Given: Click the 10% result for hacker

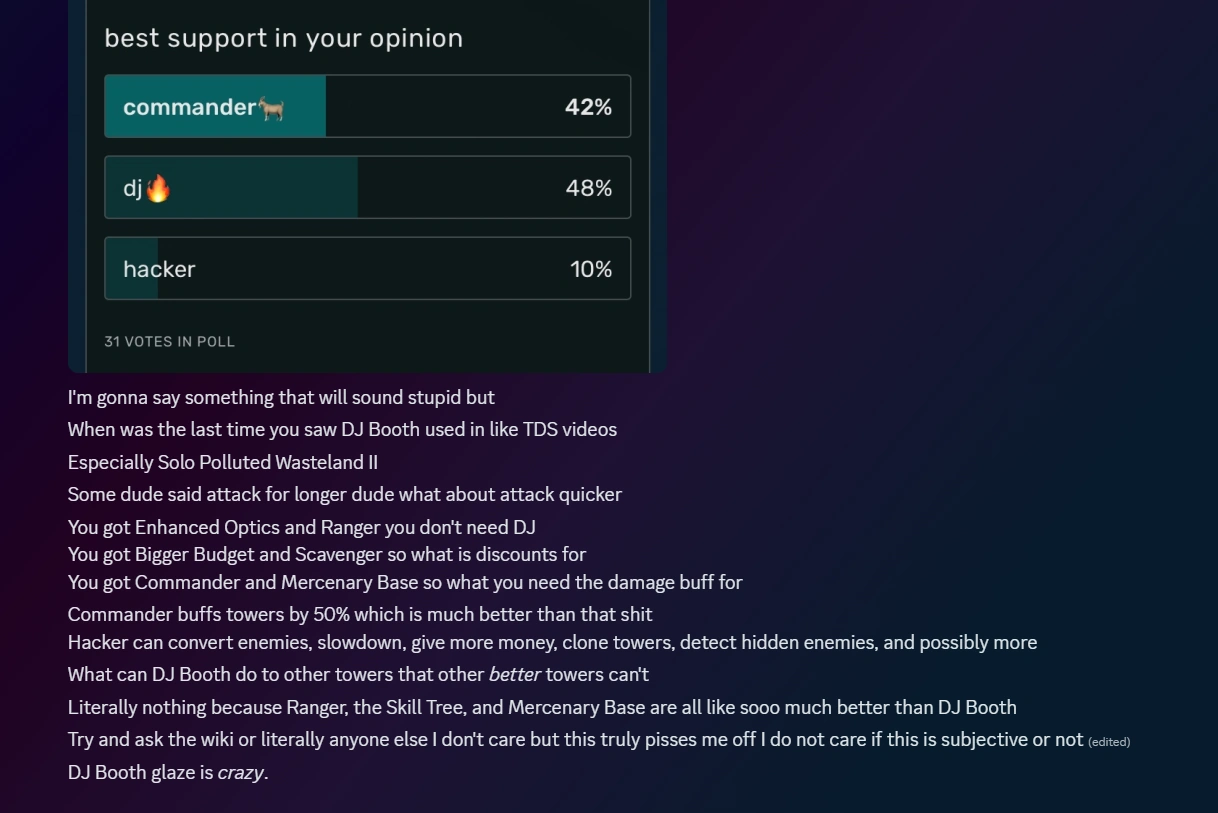Looking at the screenshot, I should tap(590, 269).
